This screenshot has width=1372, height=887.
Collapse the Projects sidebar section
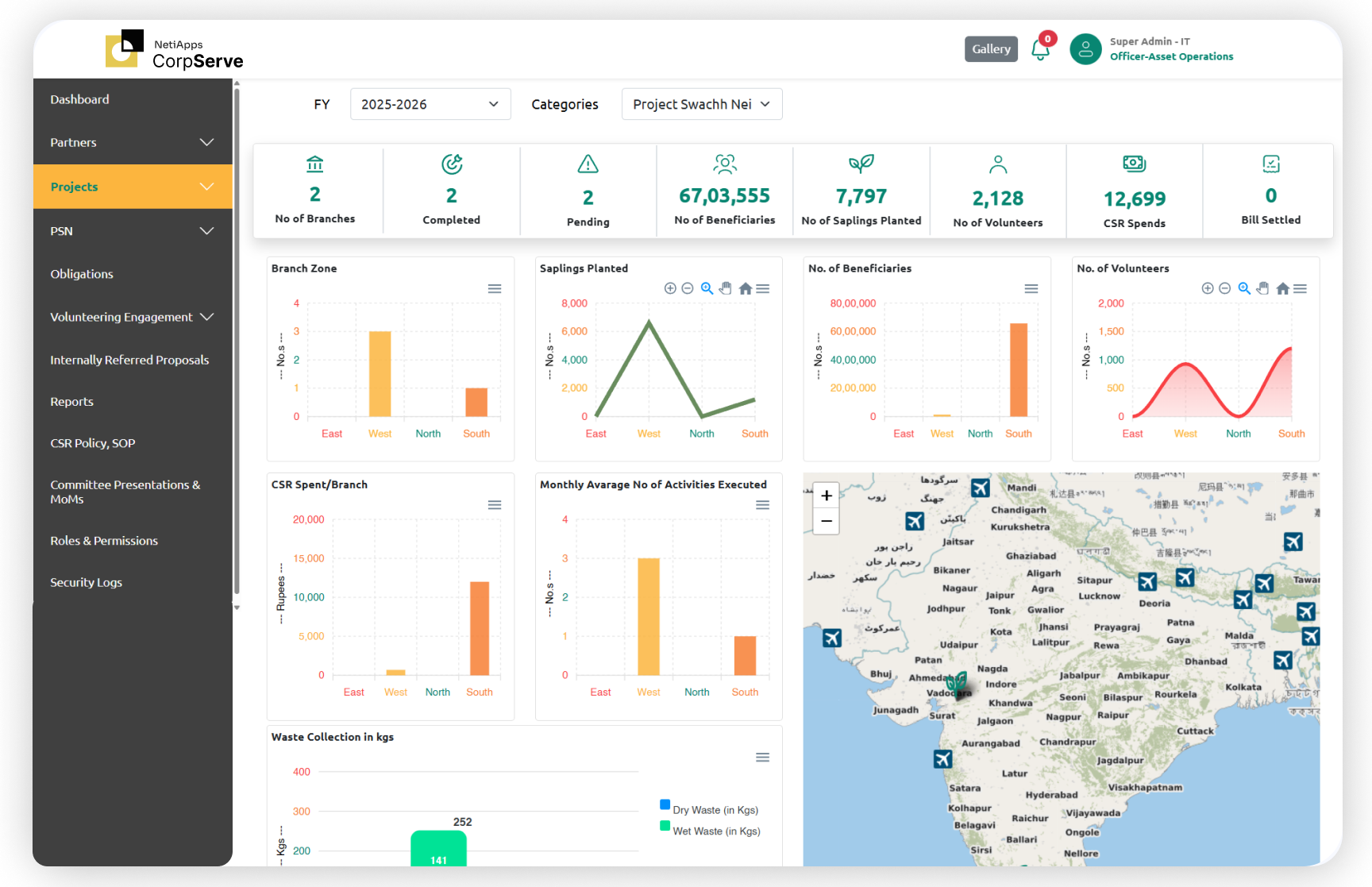132,187
